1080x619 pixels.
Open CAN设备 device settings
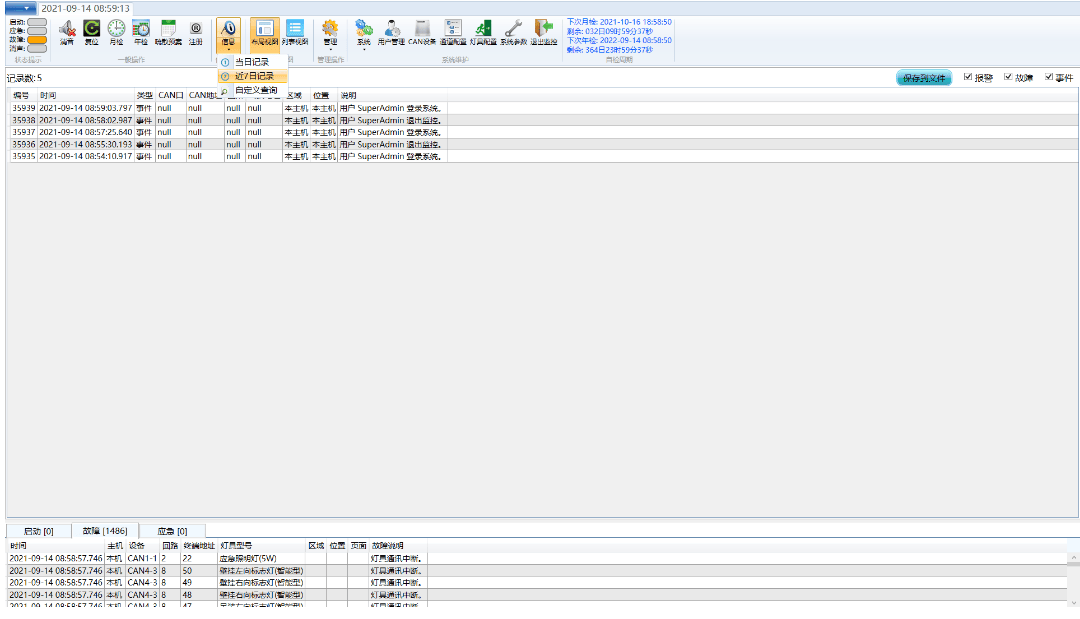click(x=422, y=32)
